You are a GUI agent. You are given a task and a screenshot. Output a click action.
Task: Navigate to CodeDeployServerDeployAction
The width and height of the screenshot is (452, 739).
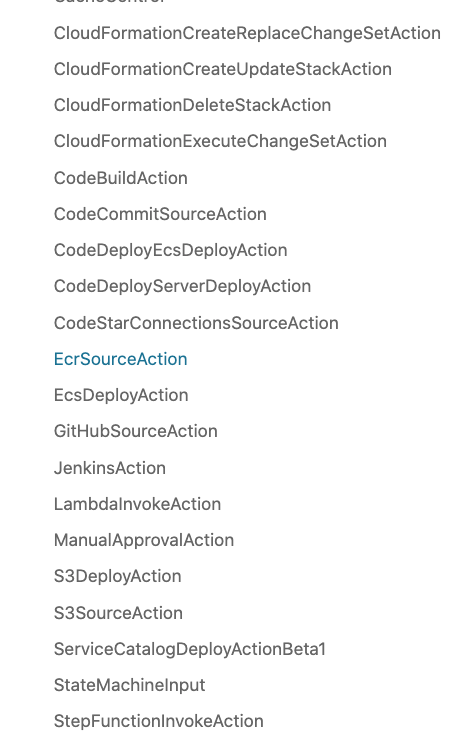(x=182, y=287)
